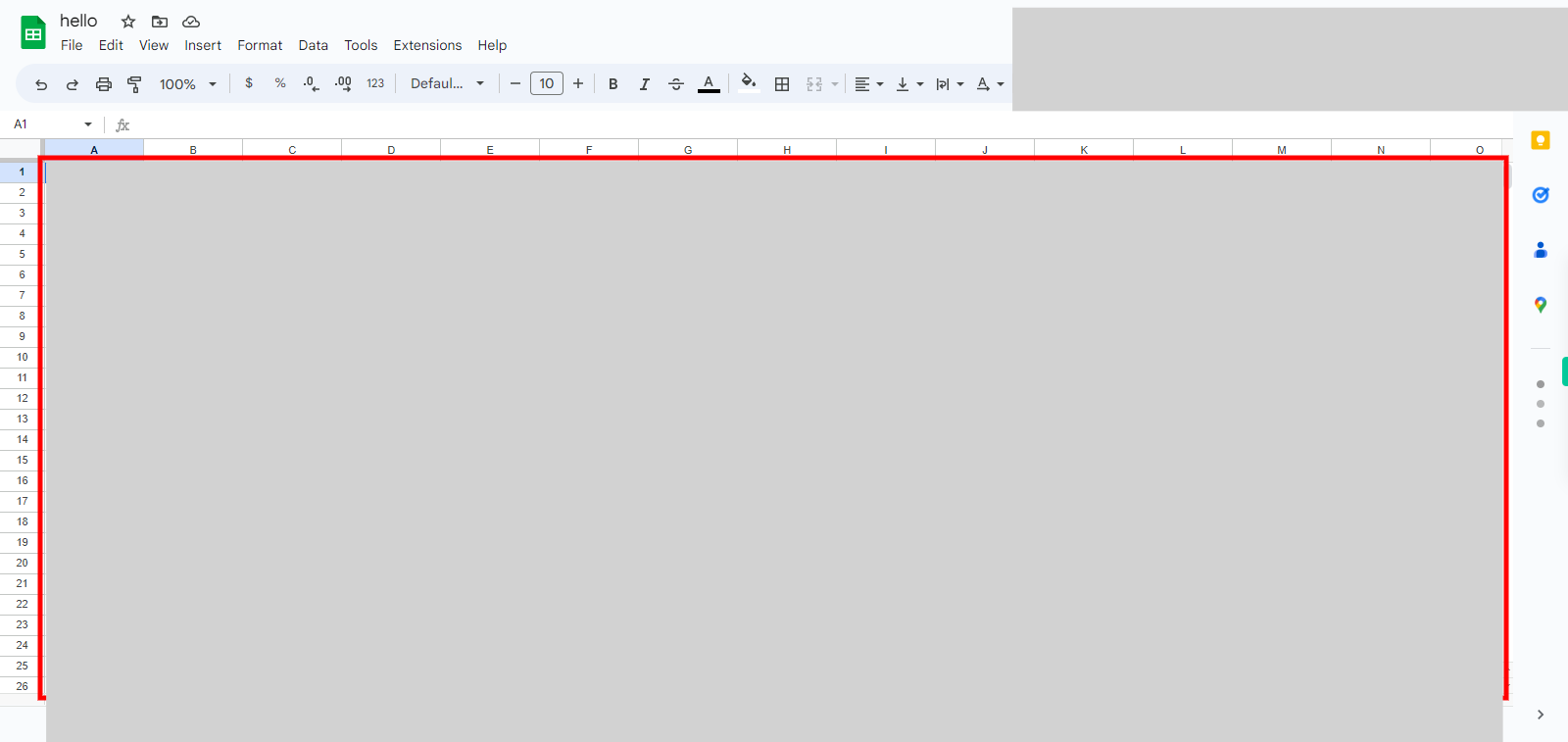Open Google Keep side panel

click(x=1541, y=140)
